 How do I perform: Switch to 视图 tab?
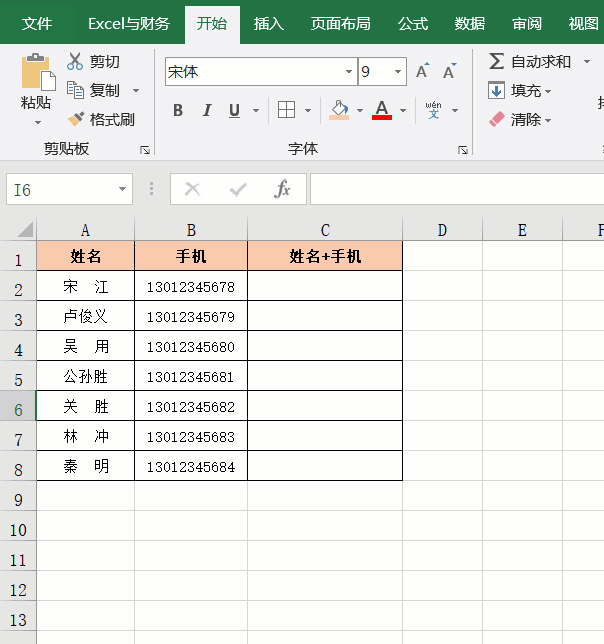583,24
